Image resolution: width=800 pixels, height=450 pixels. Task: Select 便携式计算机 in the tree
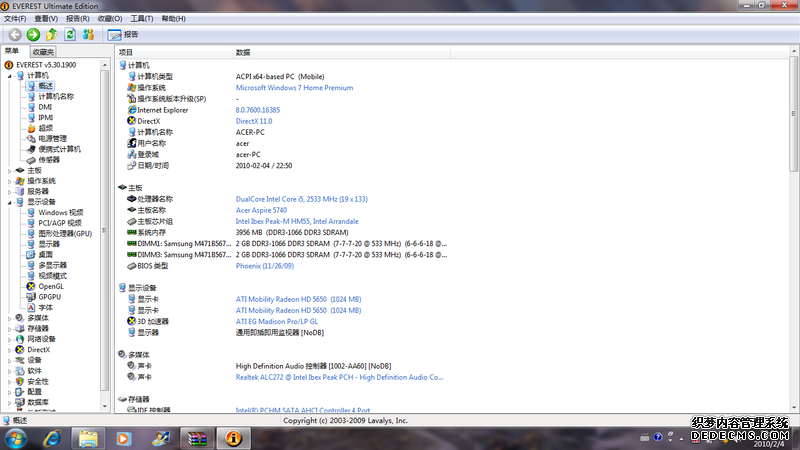[59, 149]
